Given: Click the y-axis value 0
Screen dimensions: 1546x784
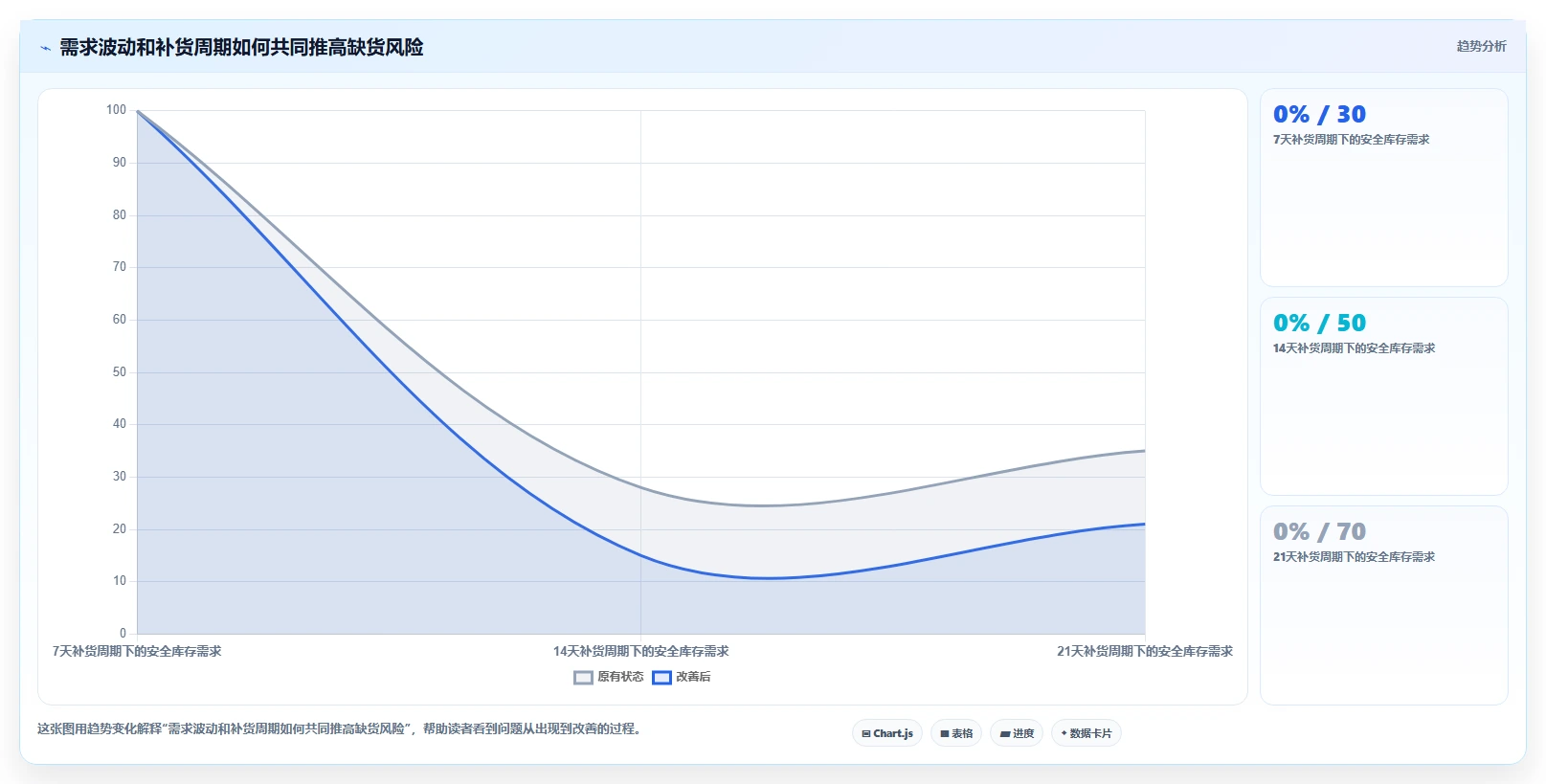Looking at the screenshot, I should (123, 633).
